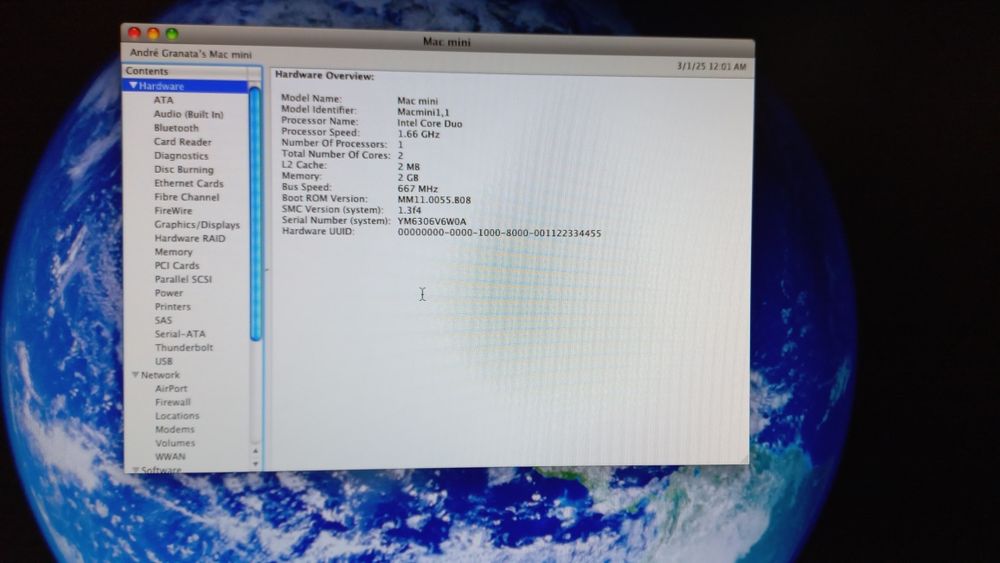Screen dimensions: 1000x563
Task: Select PCI Cards entry
Action: (x=177, y=265)
